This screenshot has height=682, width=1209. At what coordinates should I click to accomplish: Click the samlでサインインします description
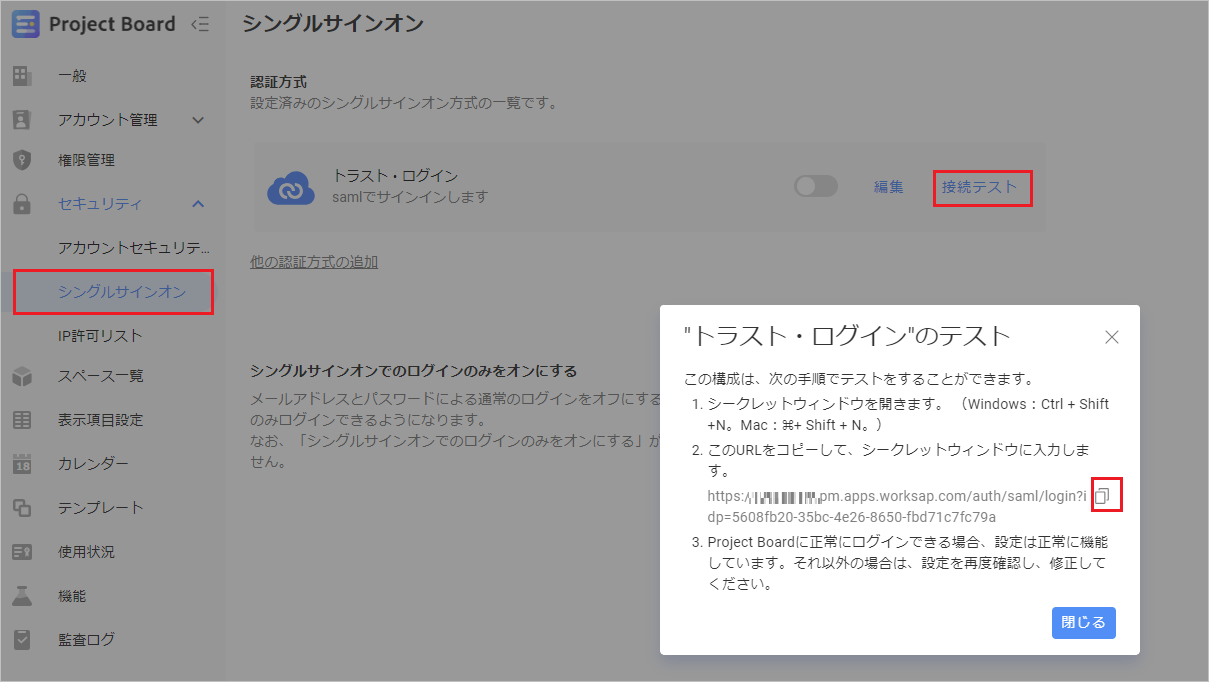410,197
